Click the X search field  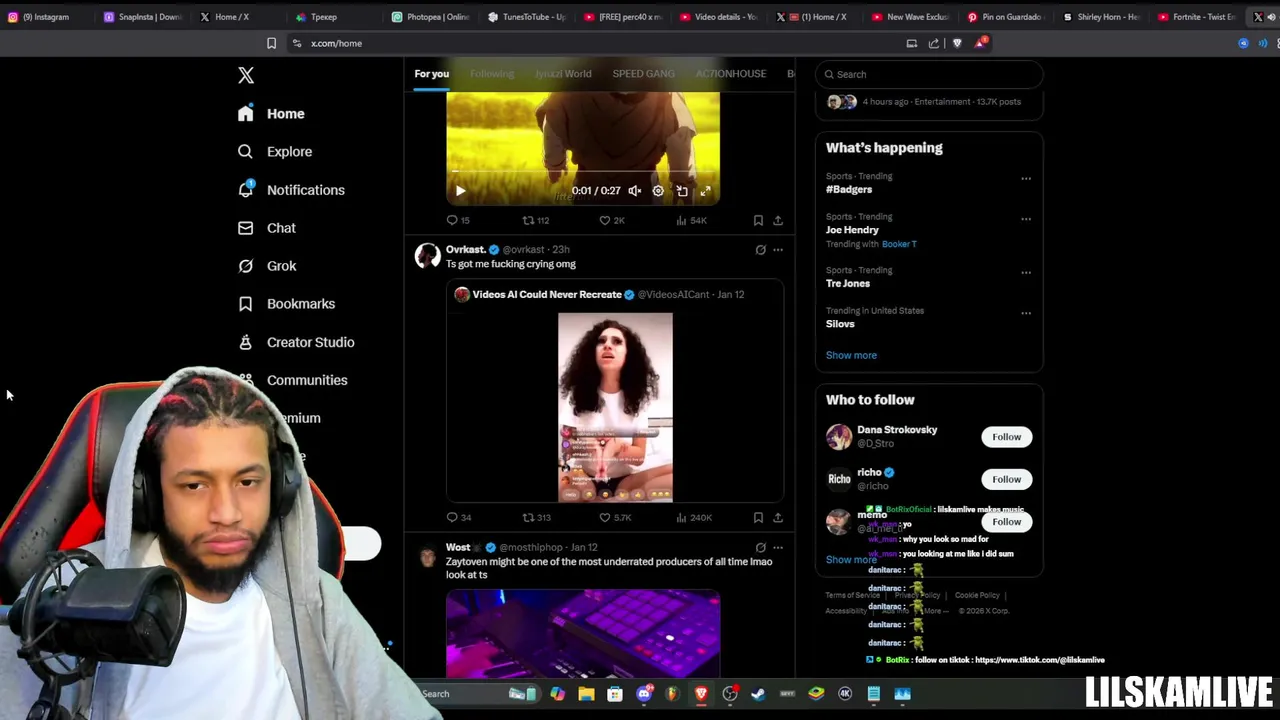929,75
